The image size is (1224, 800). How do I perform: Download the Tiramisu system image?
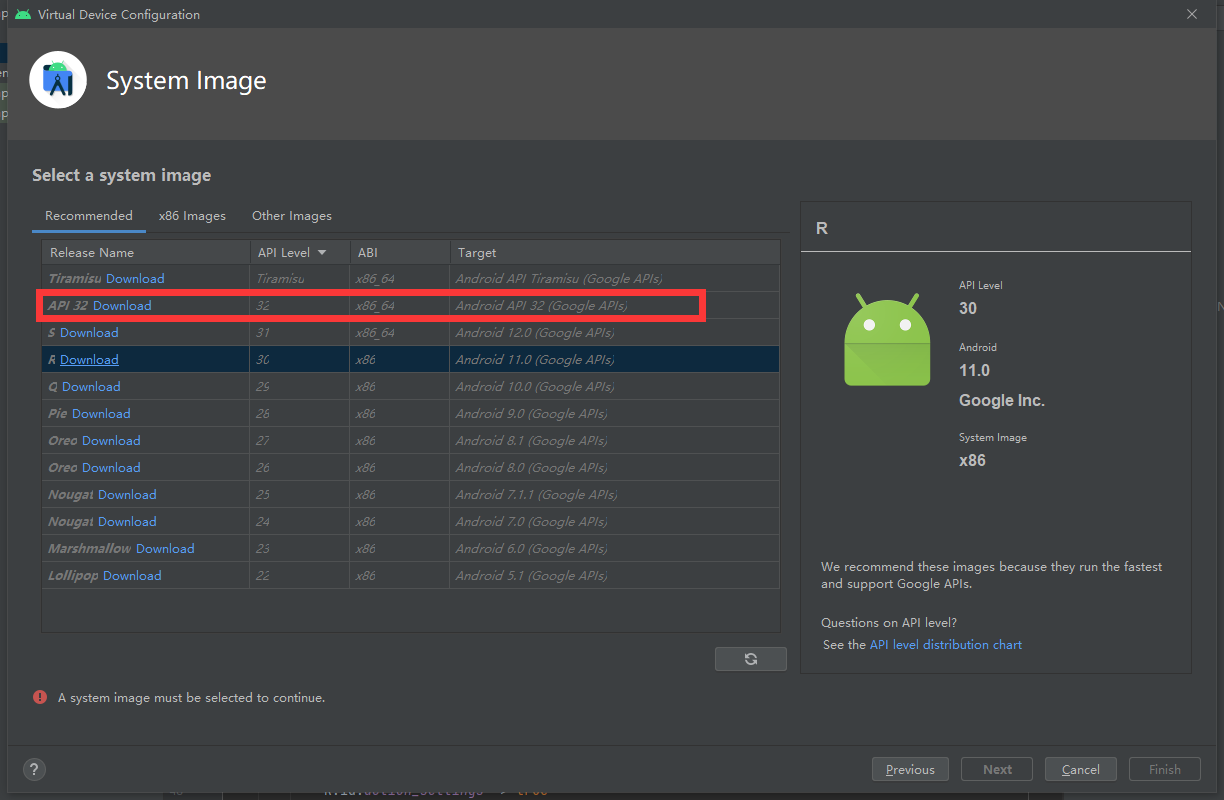coord(135,279)
